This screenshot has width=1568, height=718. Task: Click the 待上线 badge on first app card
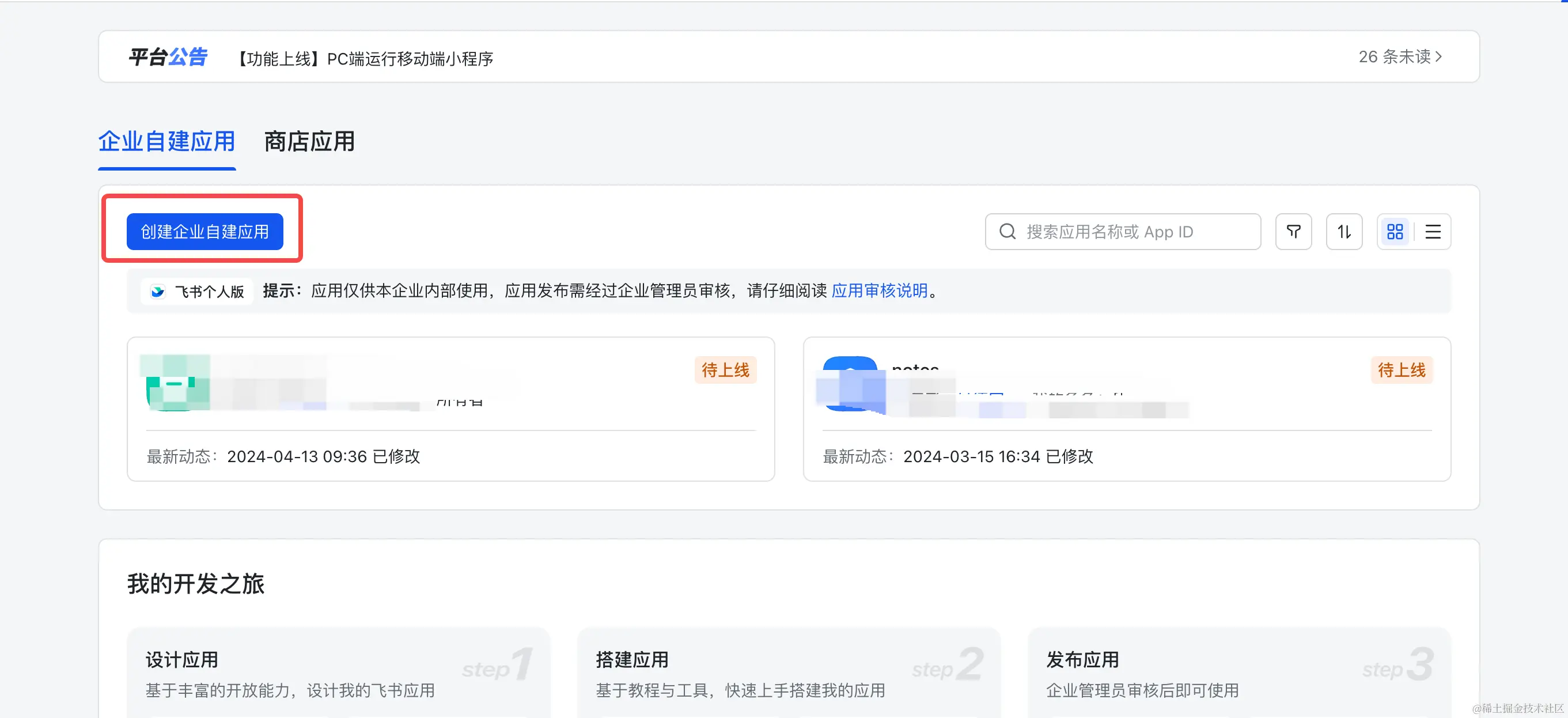[x=725, y=369]
